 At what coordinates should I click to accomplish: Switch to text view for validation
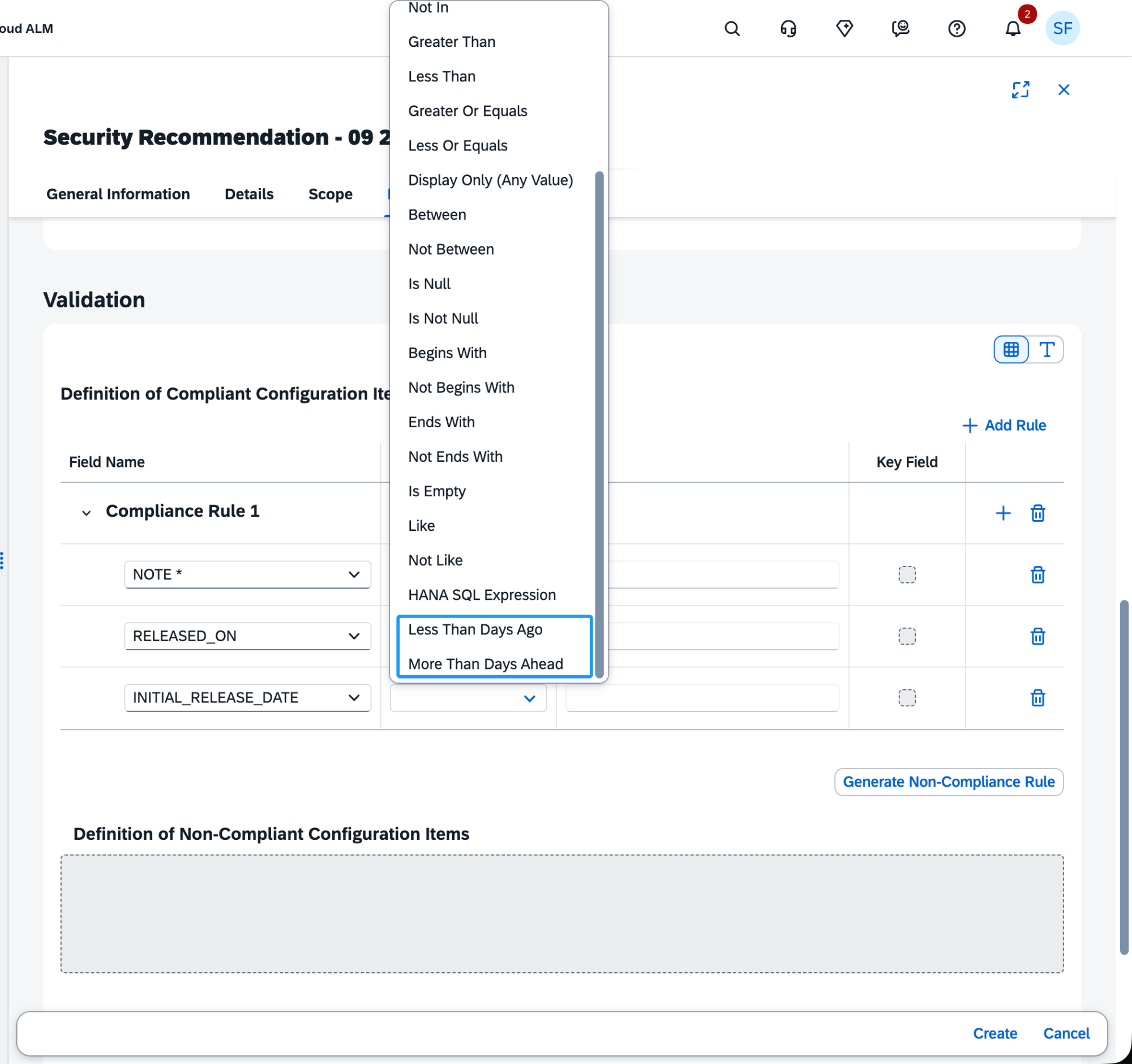coord(1047,350)
